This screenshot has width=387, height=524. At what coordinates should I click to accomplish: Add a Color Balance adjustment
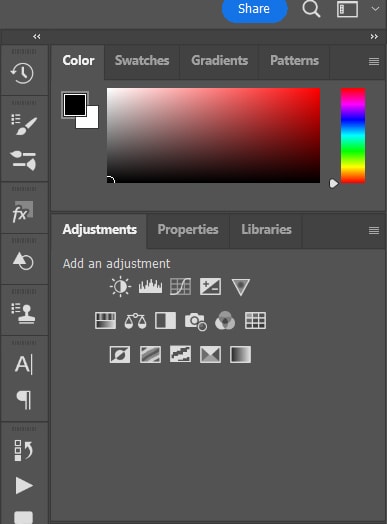(x=135, y=321)
